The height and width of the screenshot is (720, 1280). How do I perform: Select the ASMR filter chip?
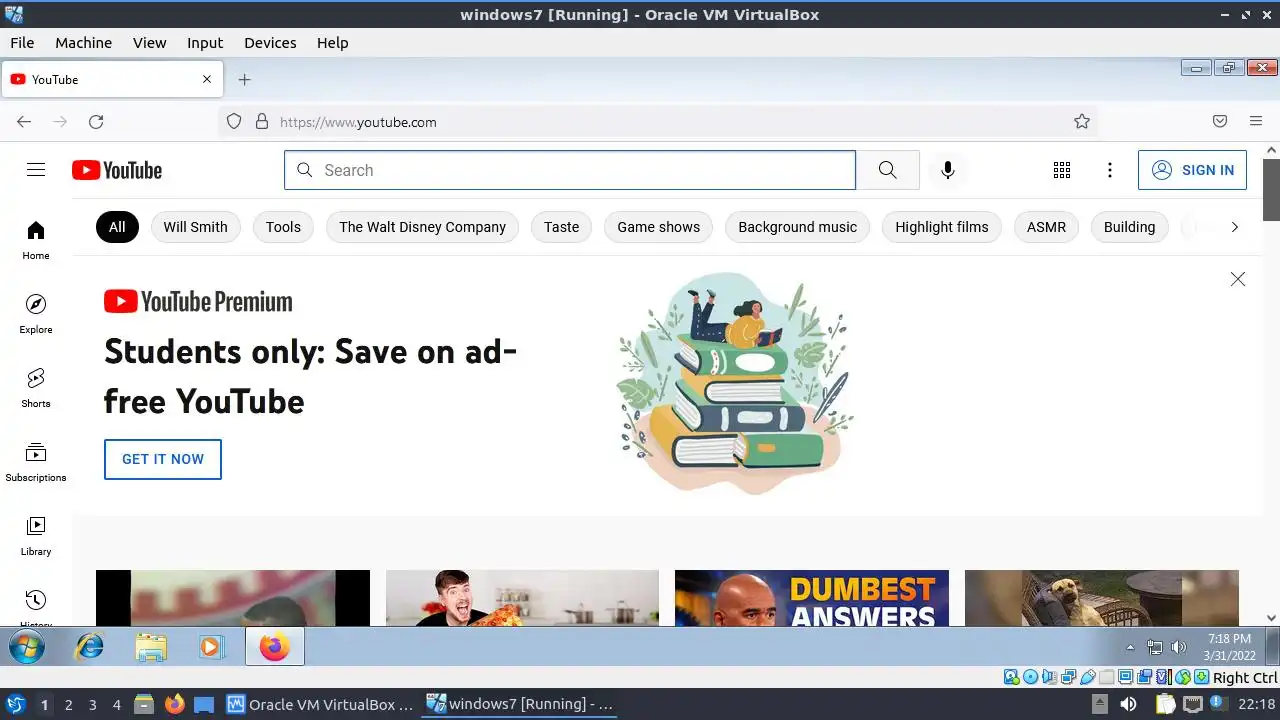pyautogui.click(x=1046, y=227)
